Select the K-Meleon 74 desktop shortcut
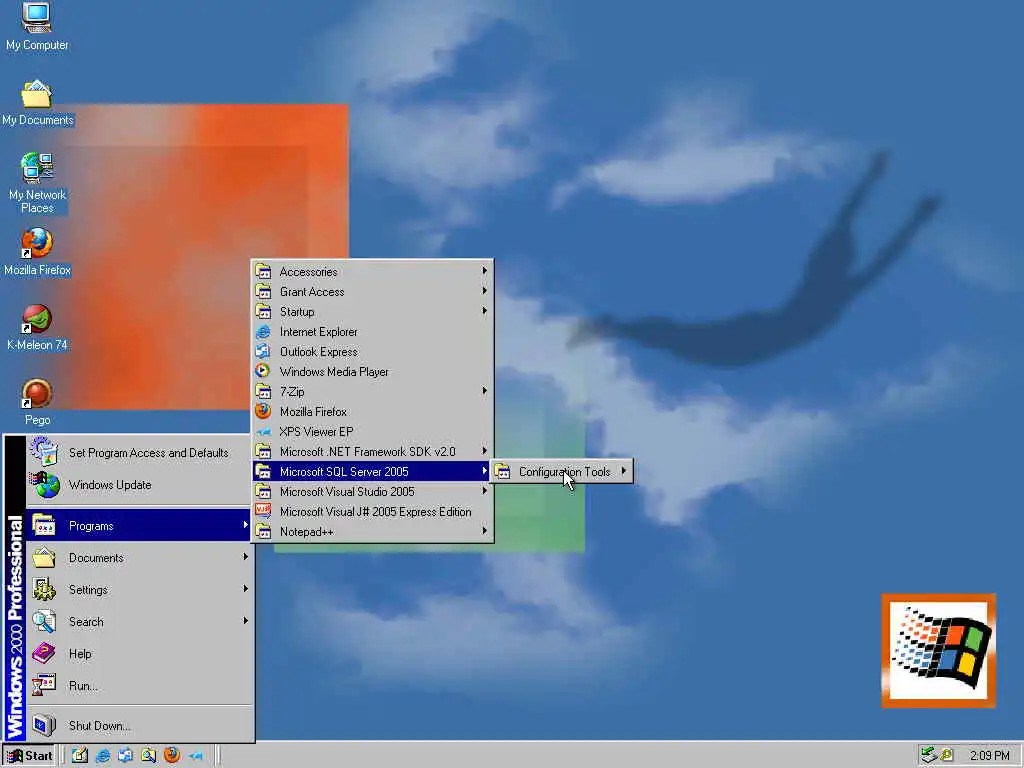 (37, 327)
